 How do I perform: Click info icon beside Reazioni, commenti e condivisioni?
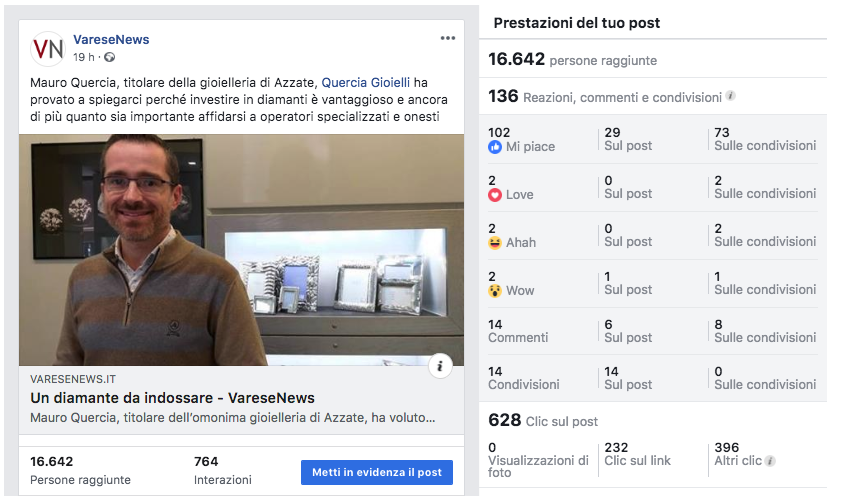click(731, 96)
